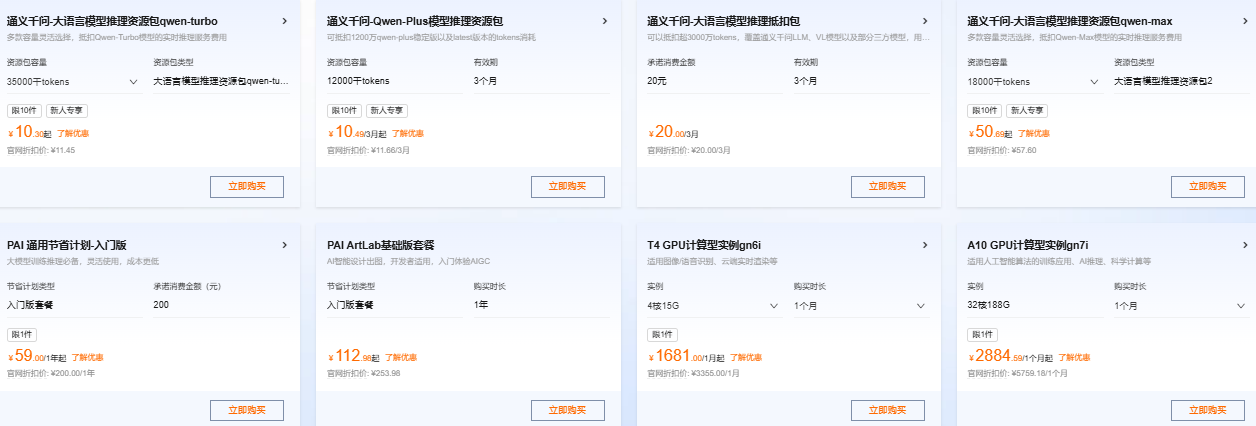
Task: Click 立即购买 on the Qwen-Plus card
Action: pyautogui.click(x=567, y=186)
